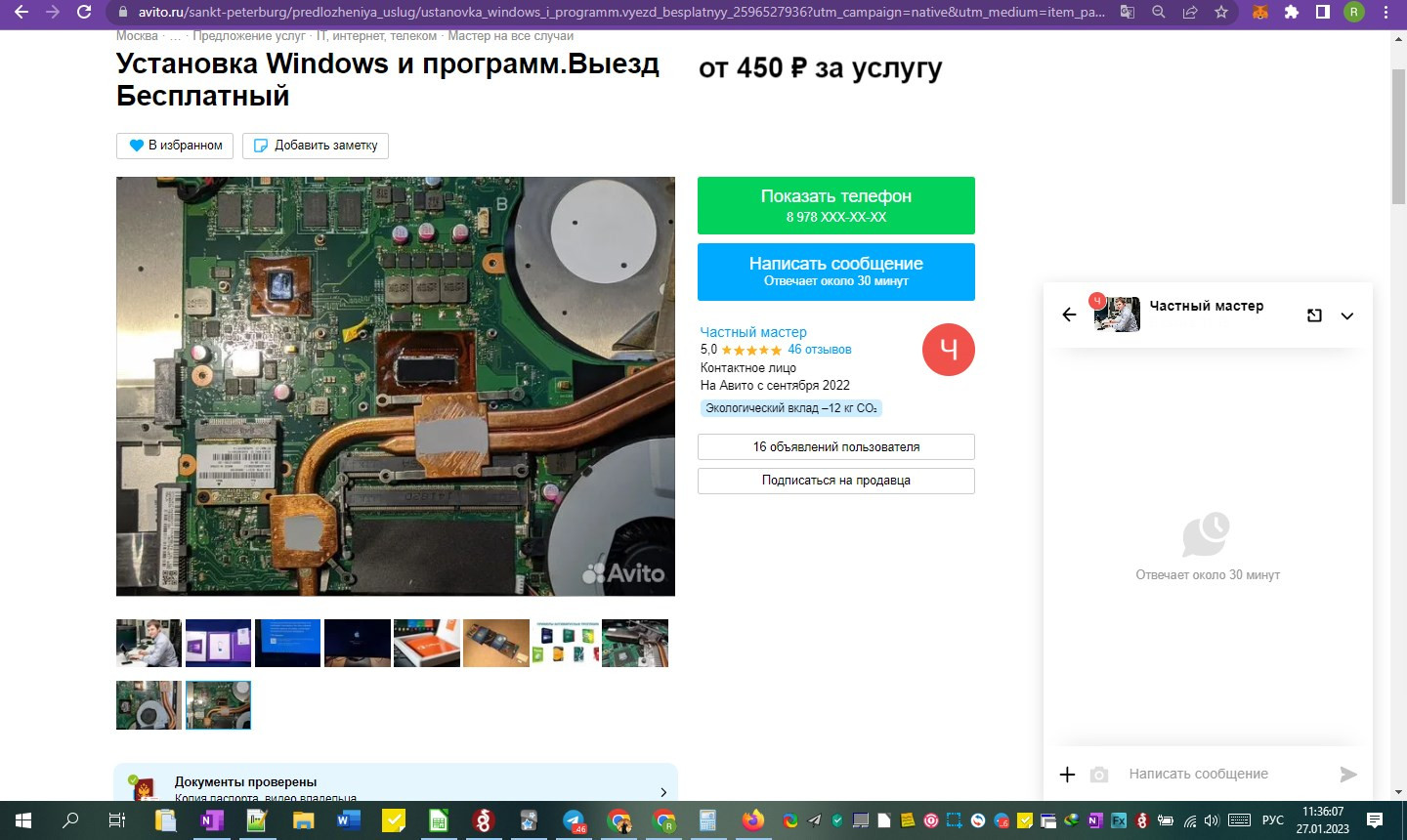Click the main motherboard photo
The image size is (1407, 840).
click(x=396, y=387)
